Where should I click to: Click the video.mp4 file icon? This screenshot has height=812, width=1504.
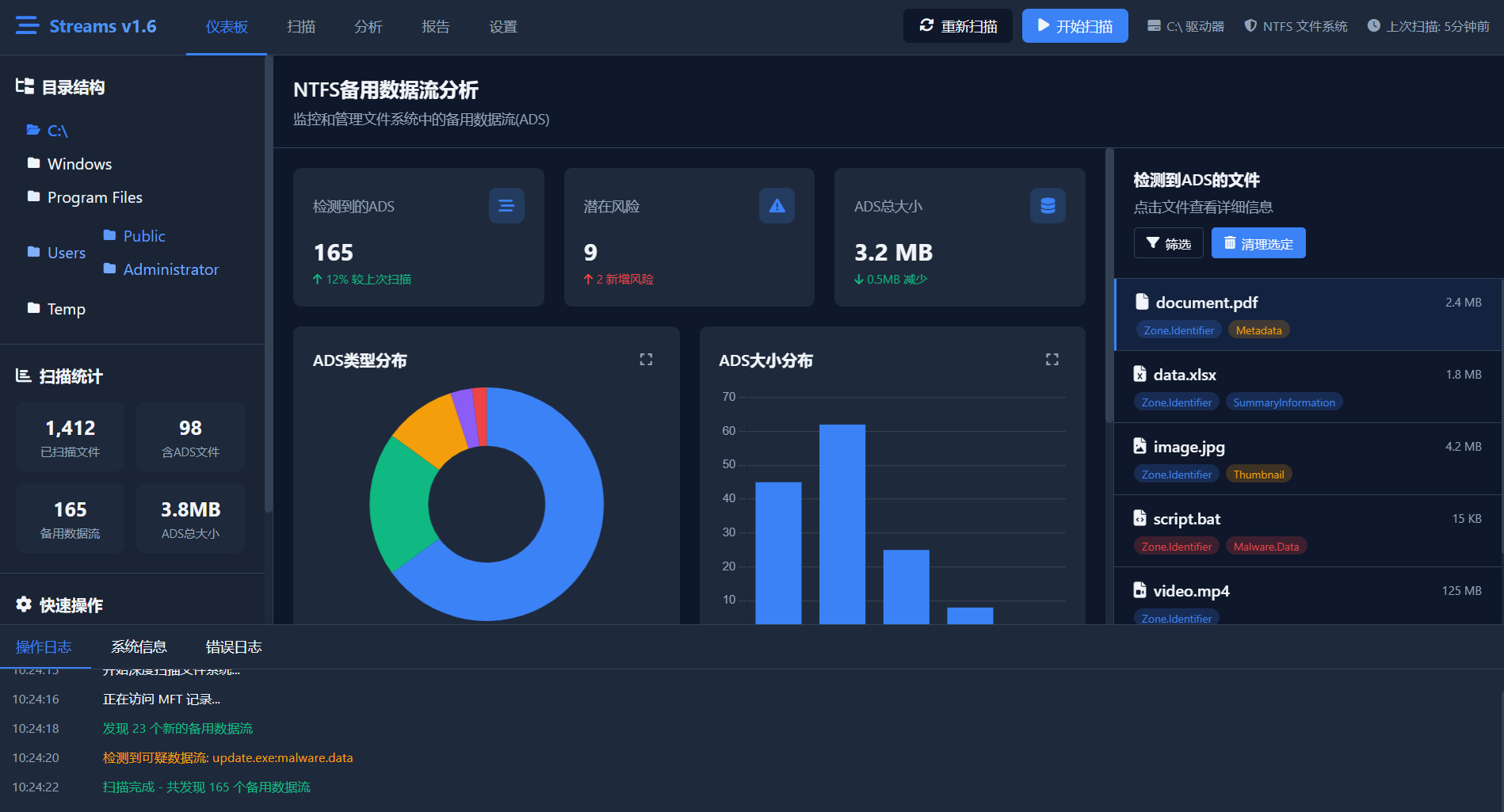click(1139, 590)
